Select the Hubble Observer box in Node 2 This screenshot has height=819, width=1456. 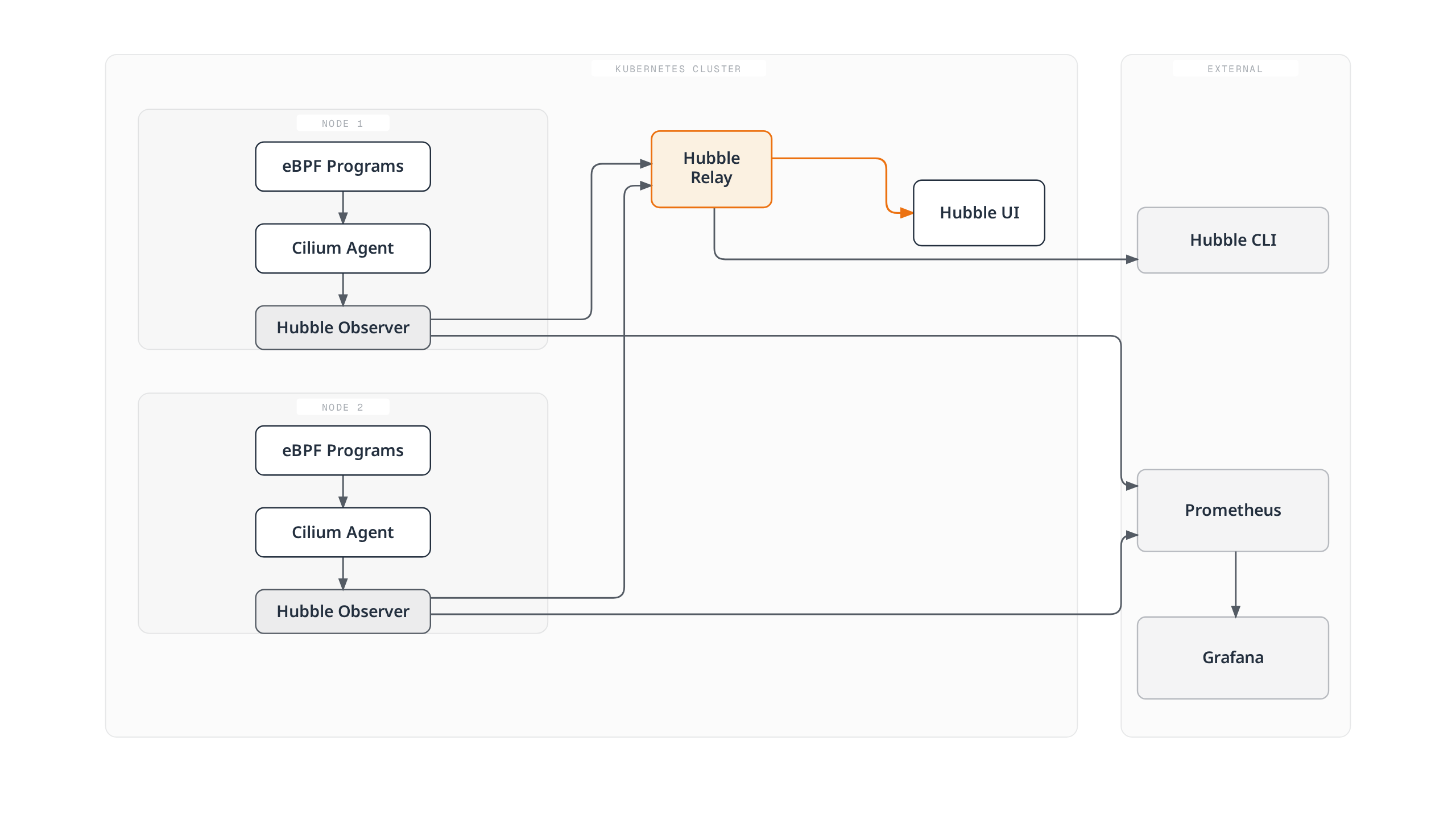tap(343, 611)
